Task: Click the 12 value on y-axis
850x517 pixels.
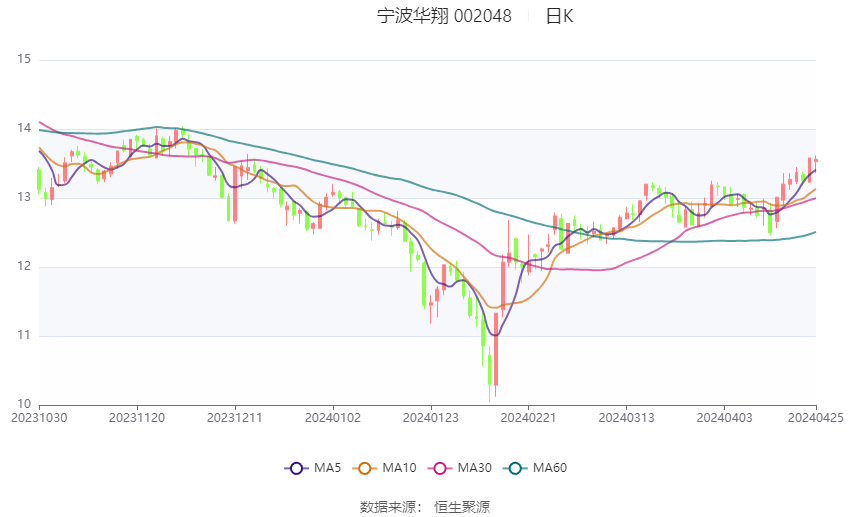Action: point(25,267)
